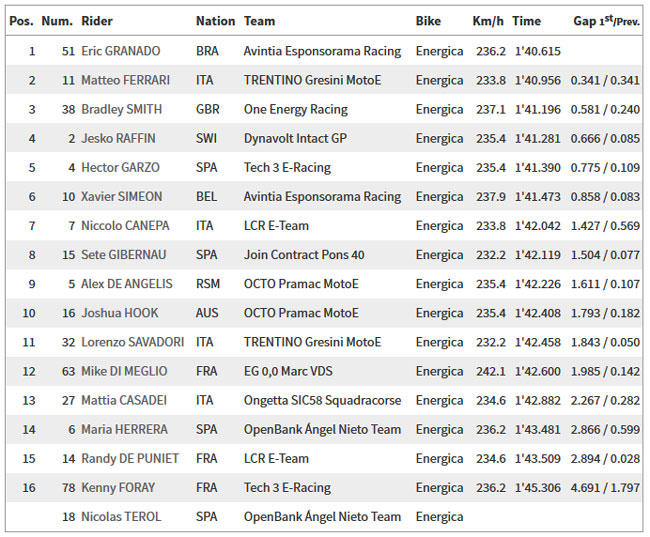Click the Km/h column header
Screen dimensions: 650x537
pos(488,21)
